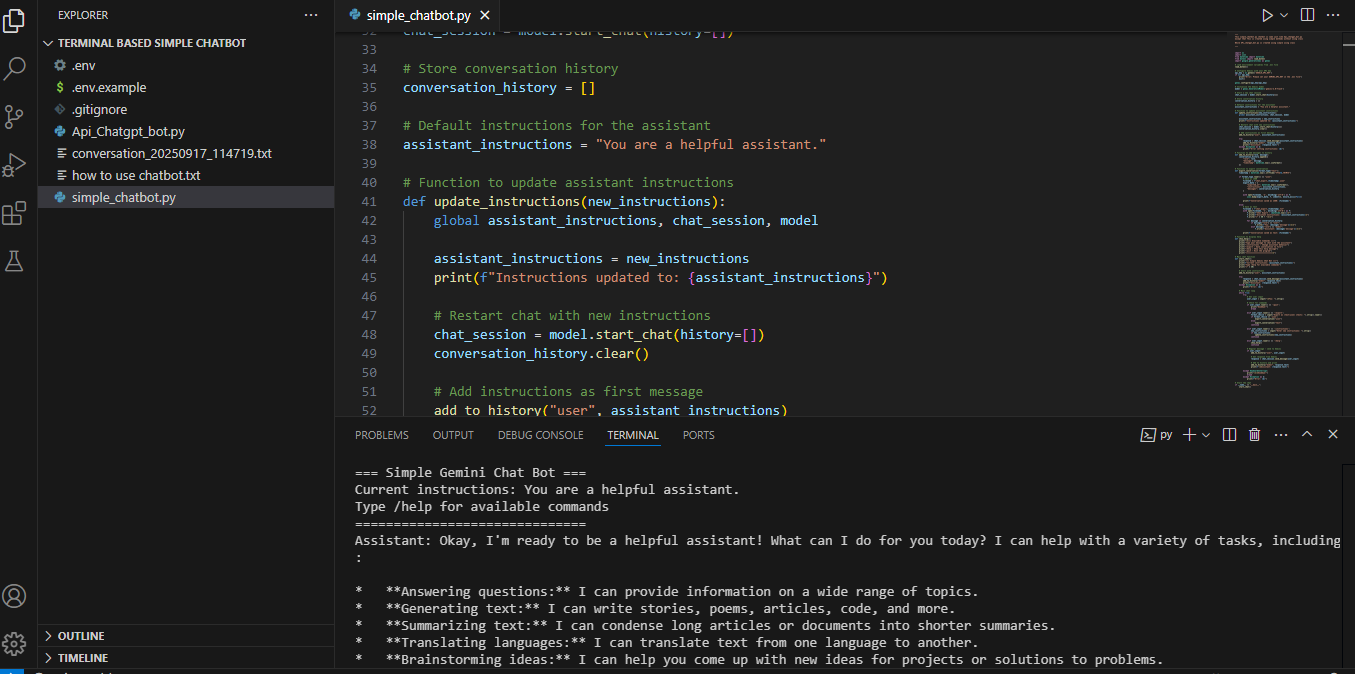Maximize the panel with up chevron
1355x674 pixels.
pos(1307,435)
